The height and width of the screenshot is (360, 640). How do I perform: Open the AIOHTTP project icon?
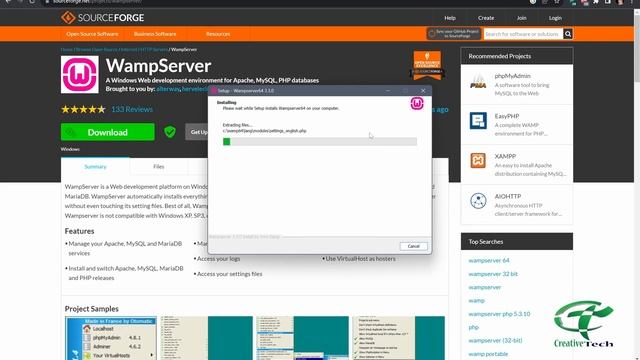pos(478,201)
